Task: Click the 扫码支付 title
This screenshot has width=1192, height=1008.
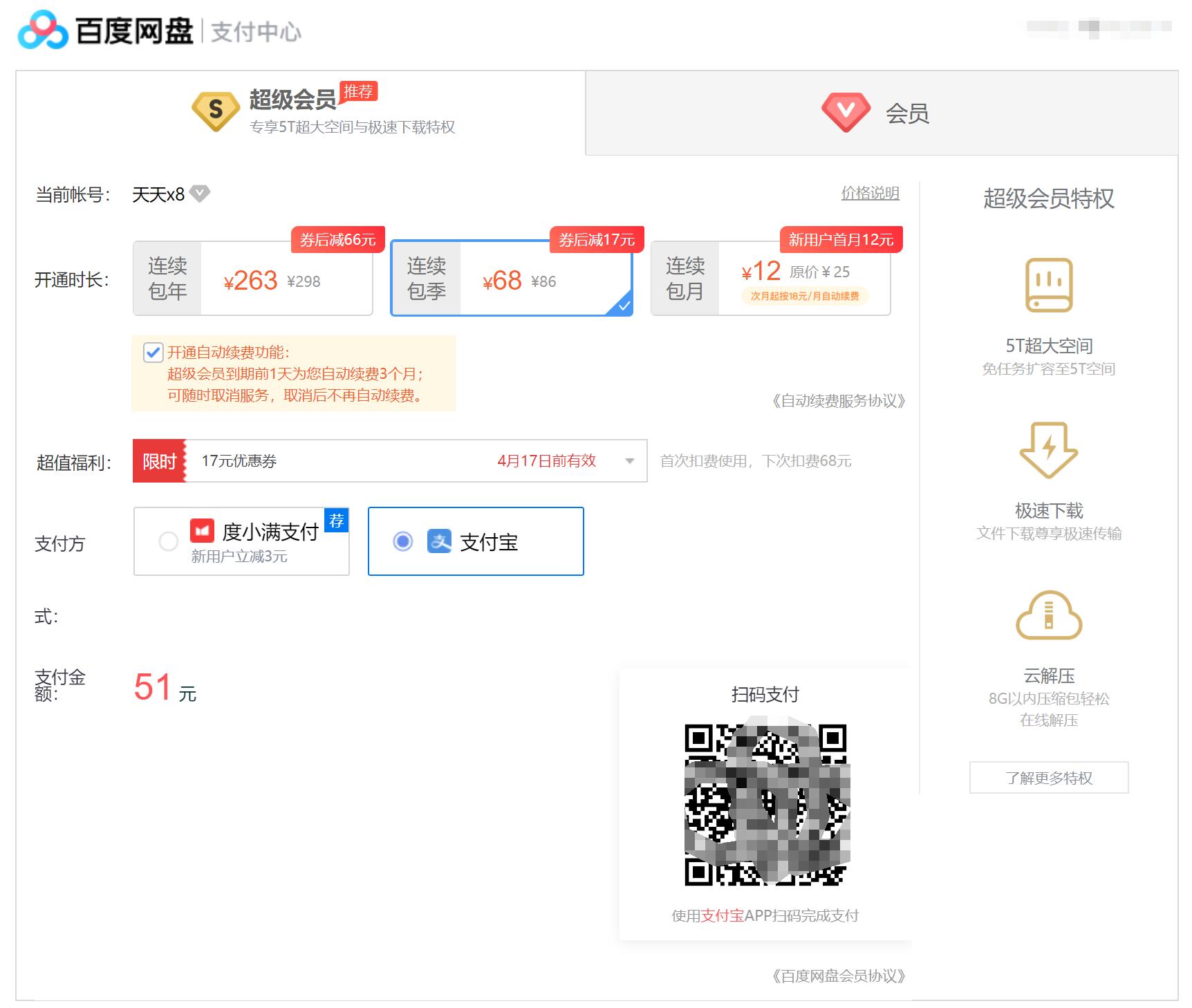Action: click(765, 695)
